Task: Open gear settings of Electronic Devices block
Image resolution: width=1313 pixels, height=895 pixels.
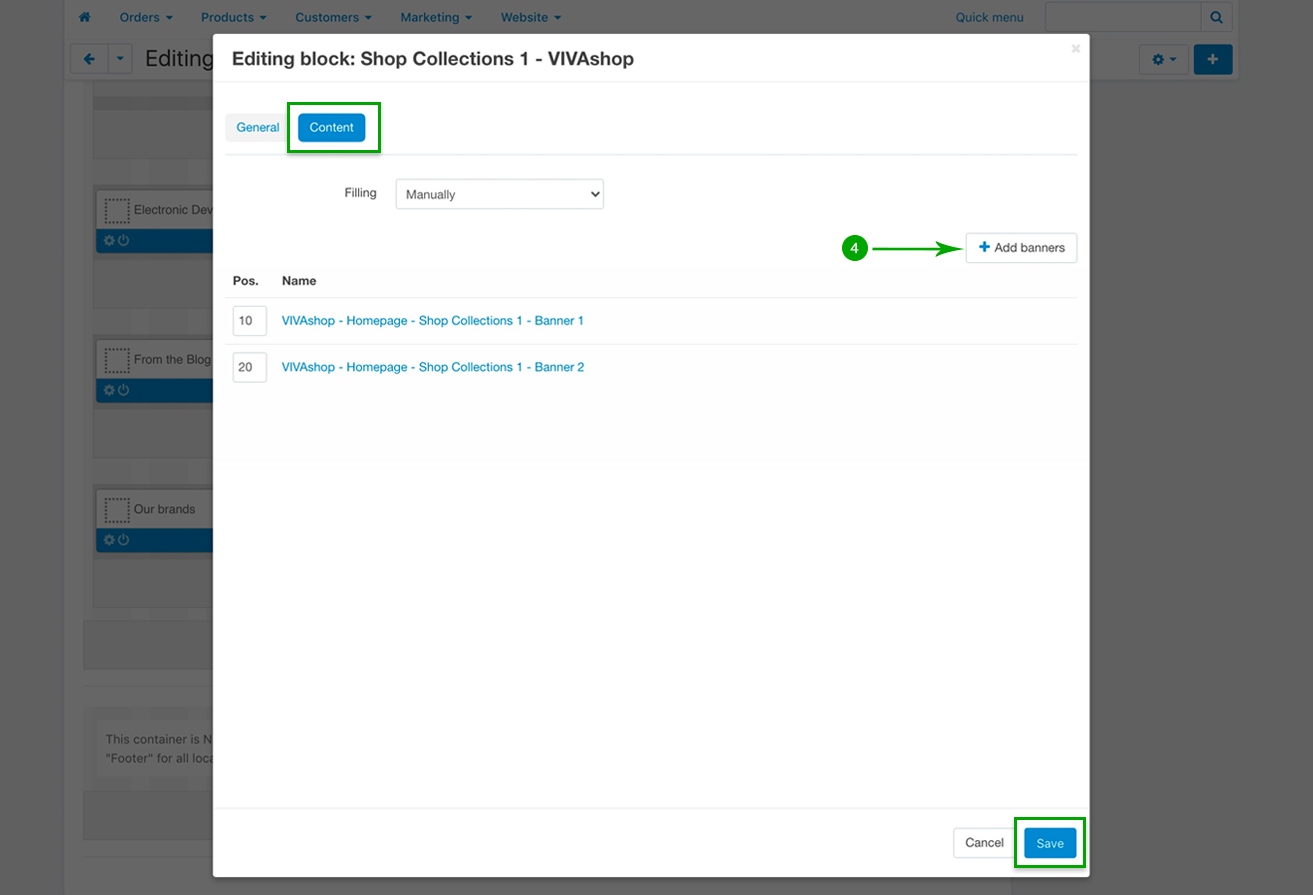Action: [x=110, y=240]
